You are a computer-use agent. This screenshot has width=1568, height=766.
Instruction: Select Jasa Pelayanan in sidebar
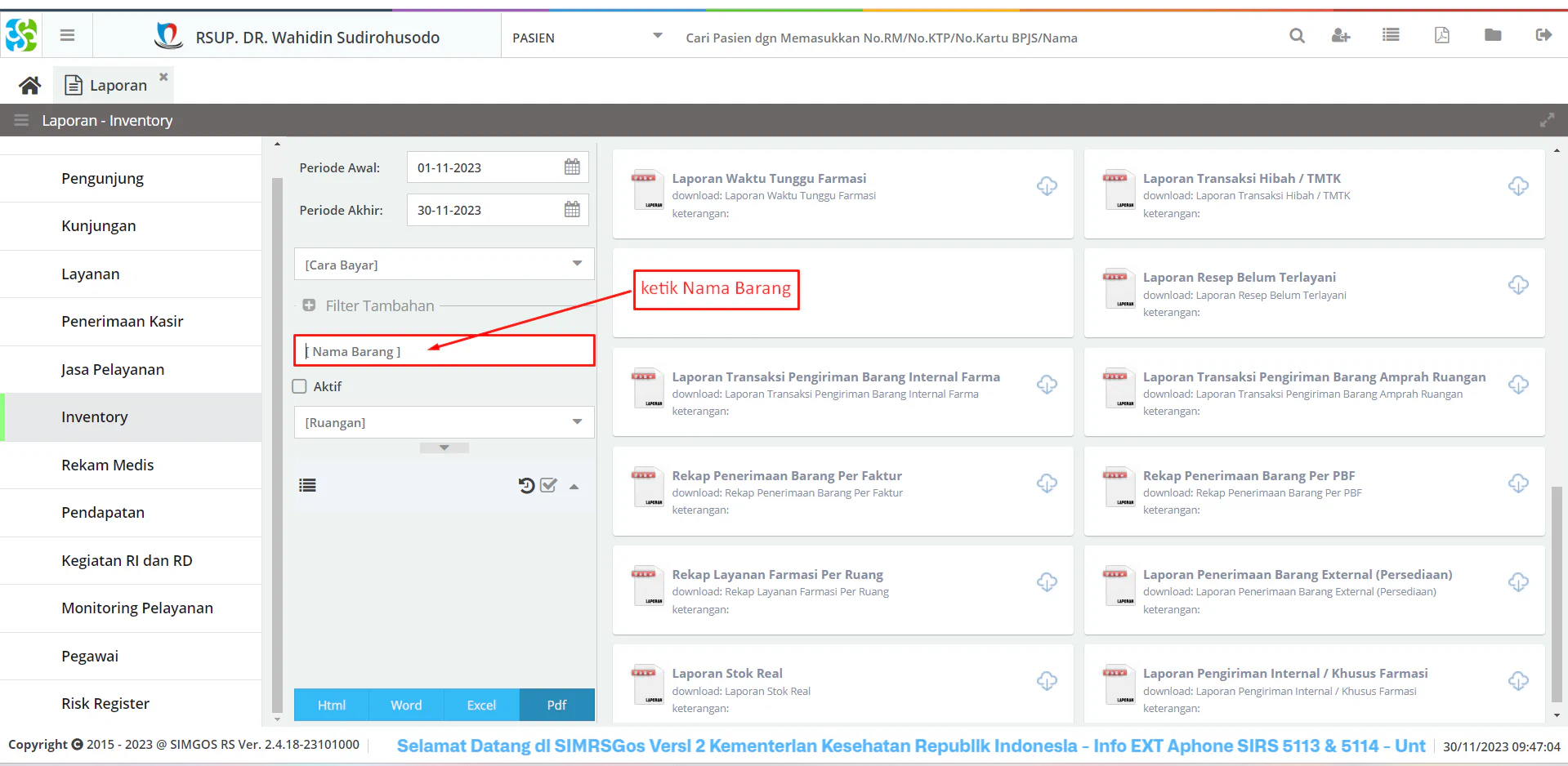click(131, 369)
